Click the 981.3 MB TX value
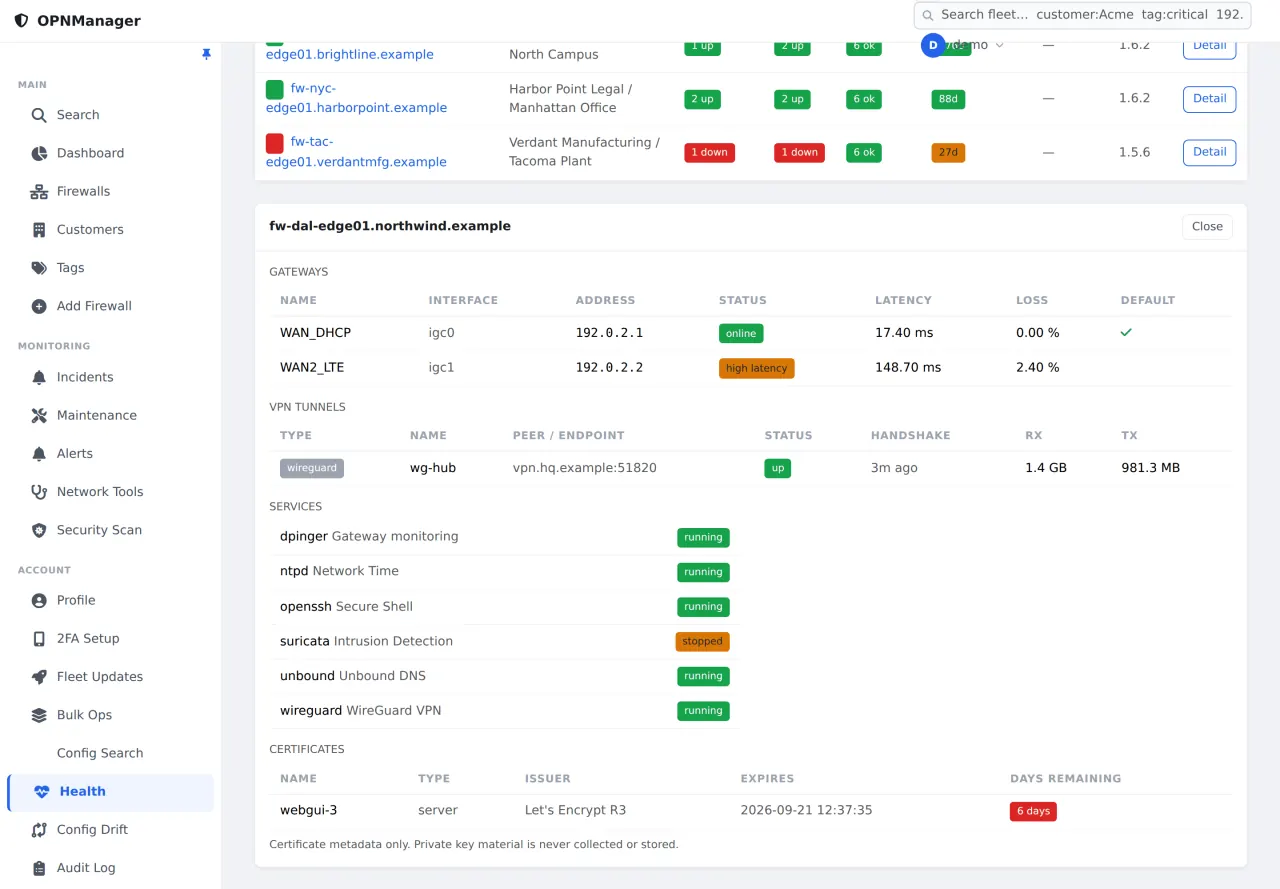Viewport: 1280px width, 889px height. pyautogui.click(x=1150, y=467)
